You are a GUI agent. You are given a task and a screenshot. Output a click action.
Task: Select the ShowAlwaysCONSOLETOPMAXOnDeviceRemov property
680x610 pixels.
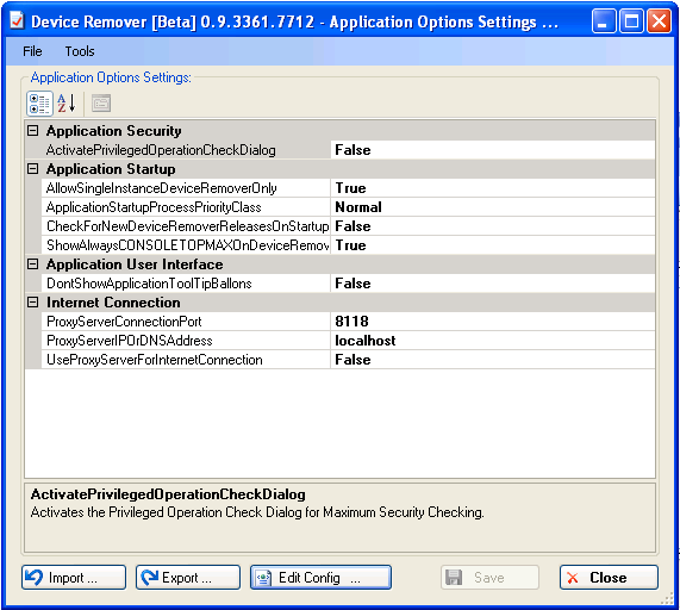[186, 245]
